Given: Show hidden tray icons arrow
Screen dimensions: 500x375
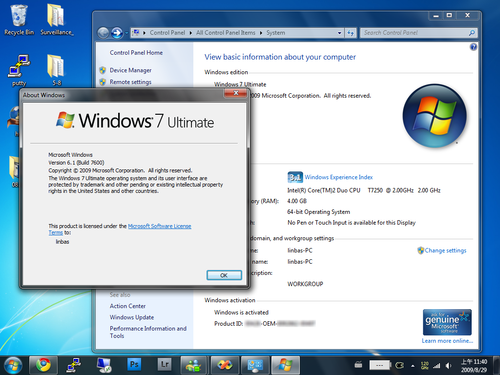Looking at the screenshot, I should point(413,366).
